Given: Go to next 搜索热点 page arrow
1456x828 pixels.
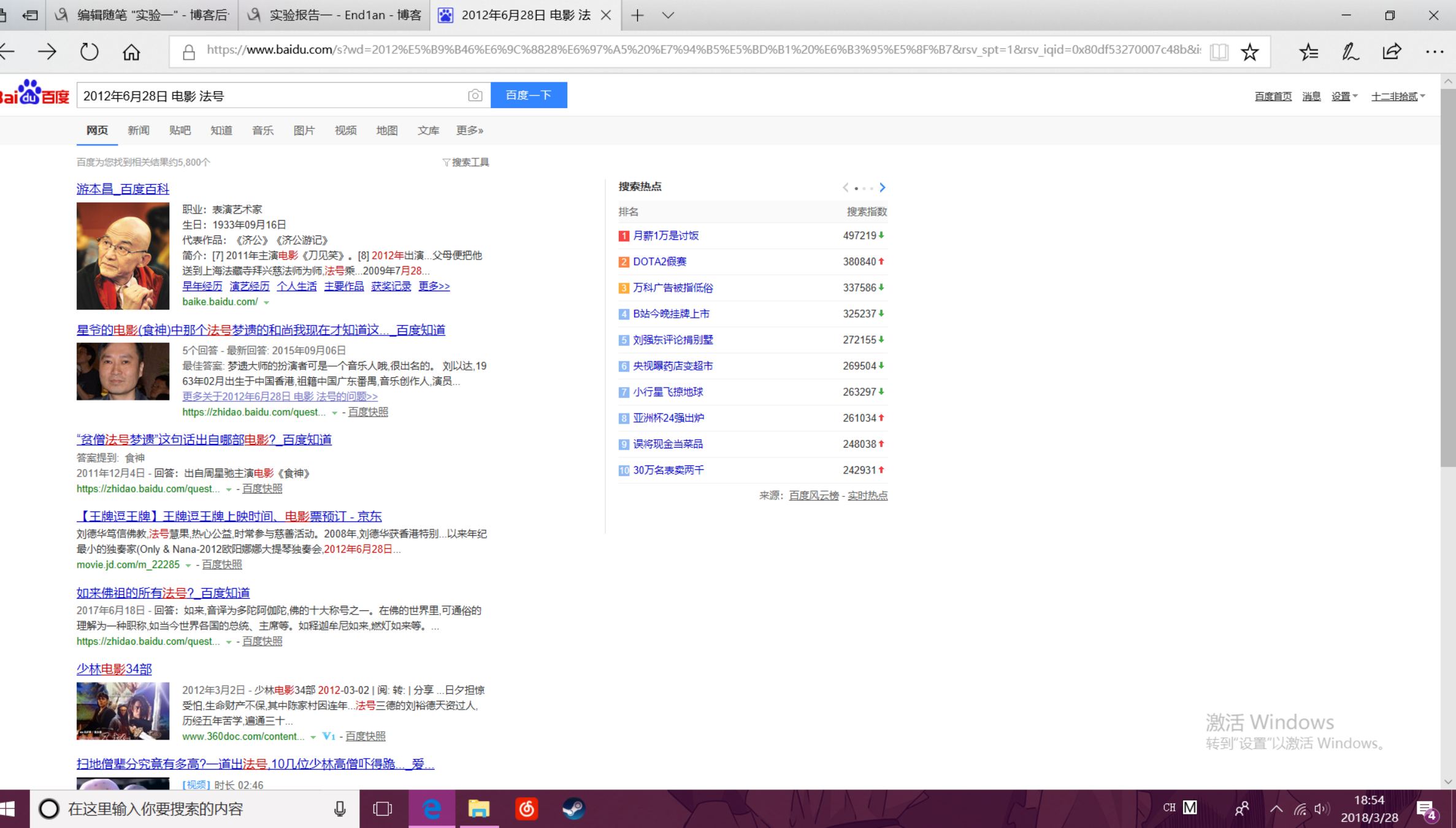Looking at the screenshot, I should coord(882,188).
